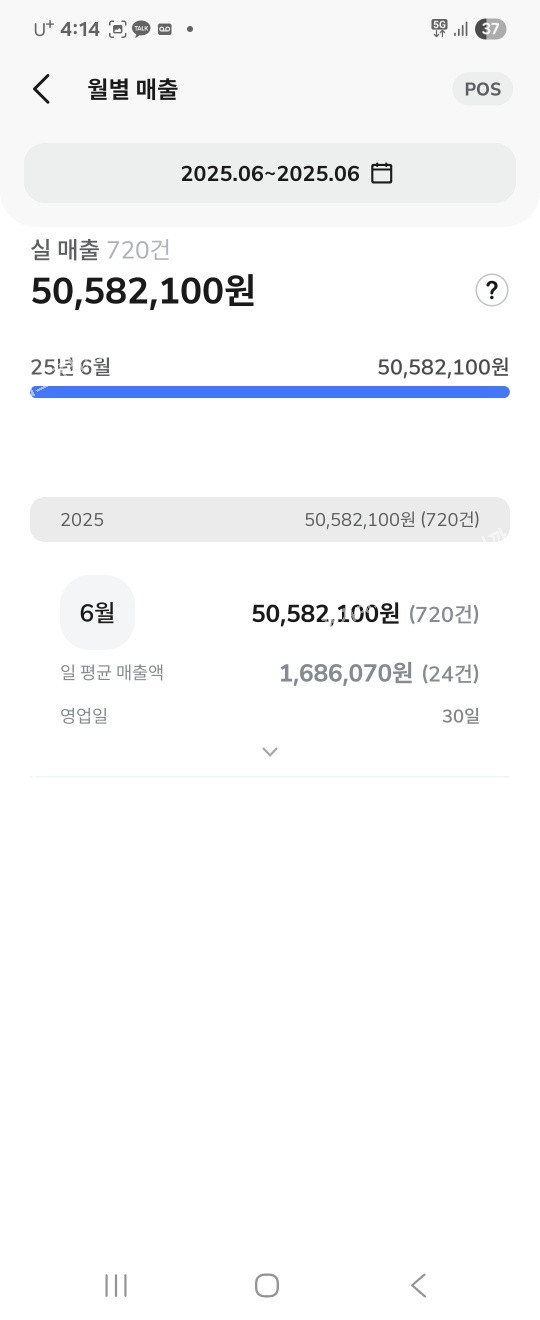Tap the Android home button

click(x=267, y=1285)
